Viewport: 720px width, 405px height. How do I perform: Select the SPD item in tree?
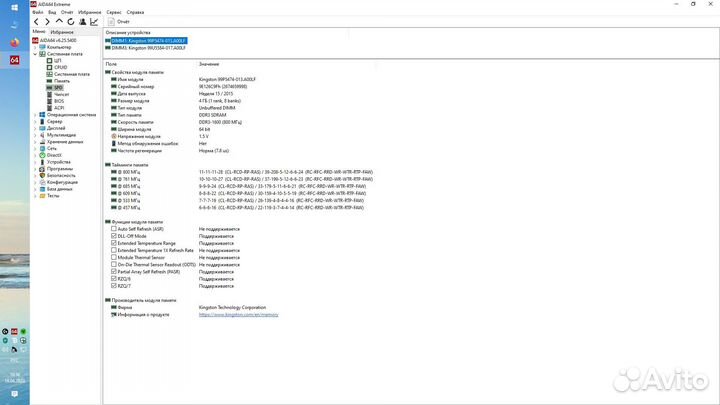(x=58, y=87)
